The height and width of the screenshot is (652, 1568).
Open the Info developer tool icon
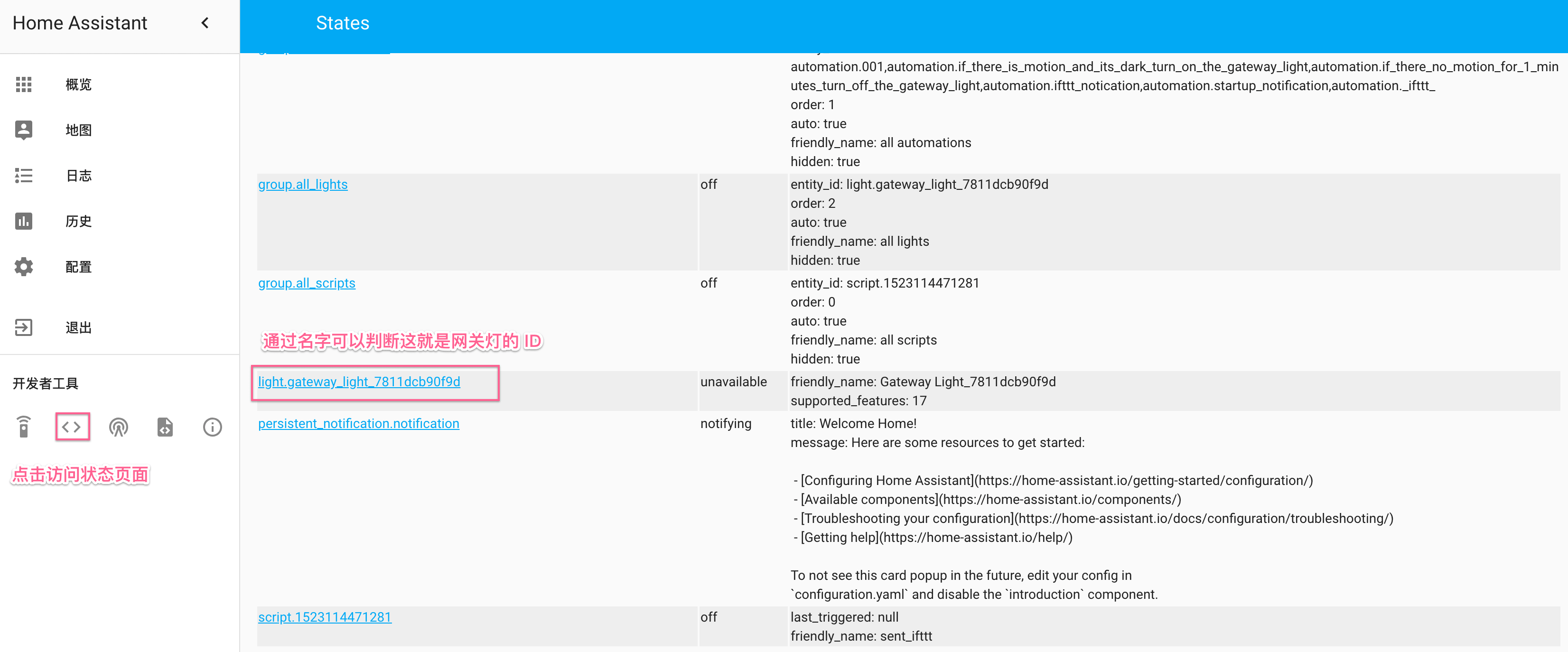212,427
